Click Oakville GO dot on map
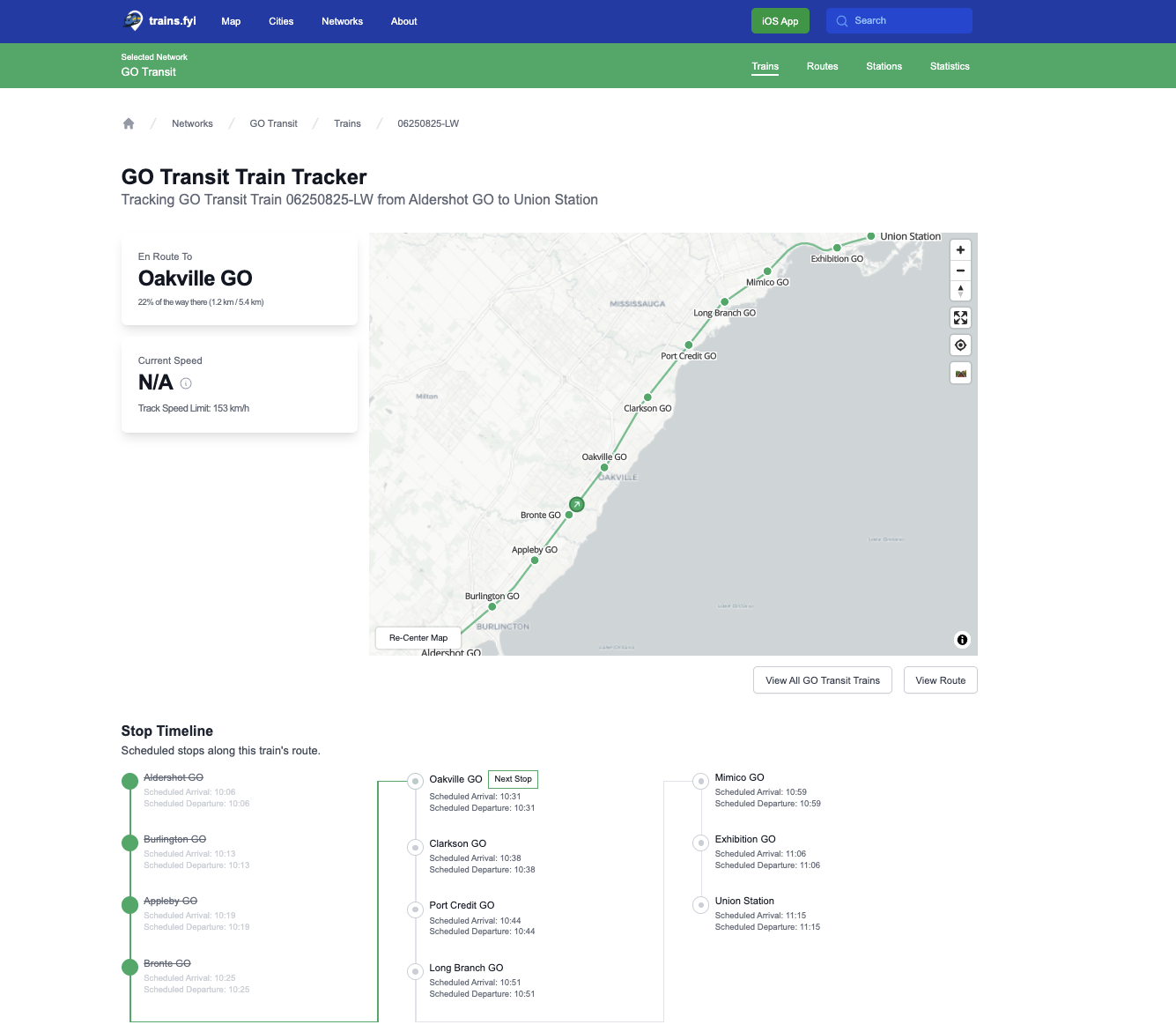Screen dimensions: 1176x1032 [x=604, y=468]
